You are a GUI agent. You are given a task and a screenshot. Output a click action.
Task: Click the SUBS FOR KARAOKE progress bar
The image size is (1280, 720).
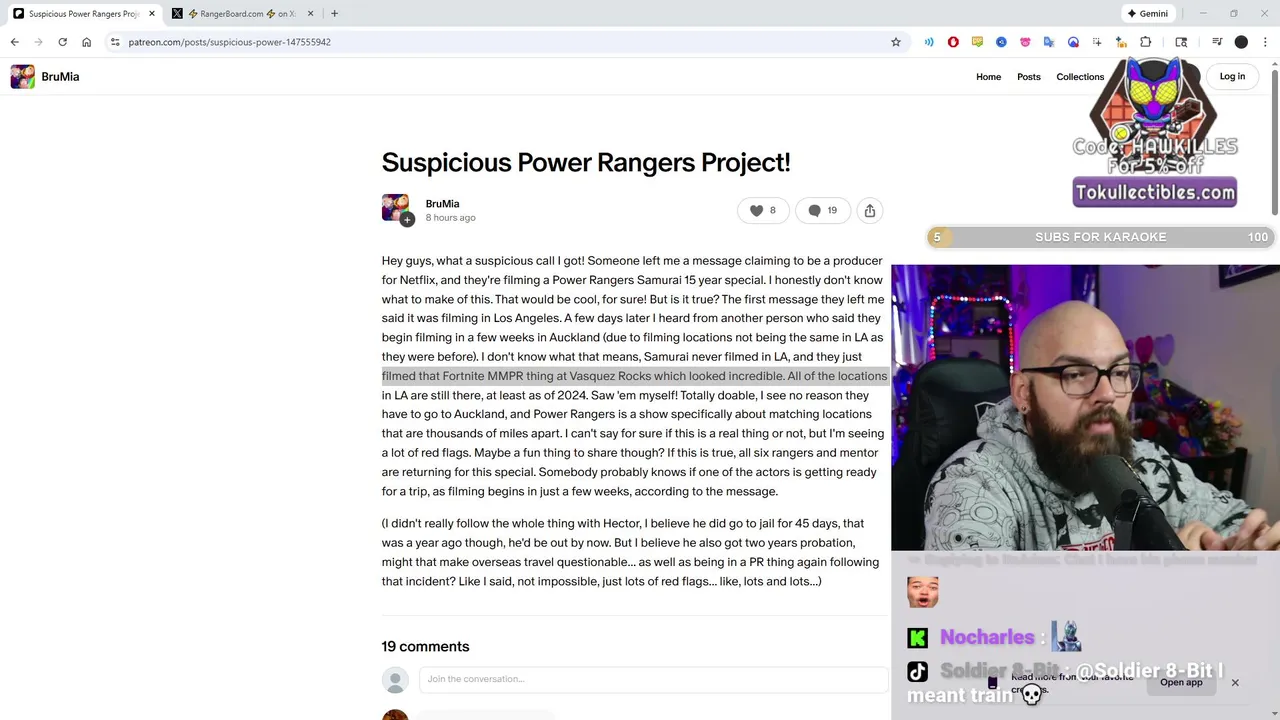1100,237
